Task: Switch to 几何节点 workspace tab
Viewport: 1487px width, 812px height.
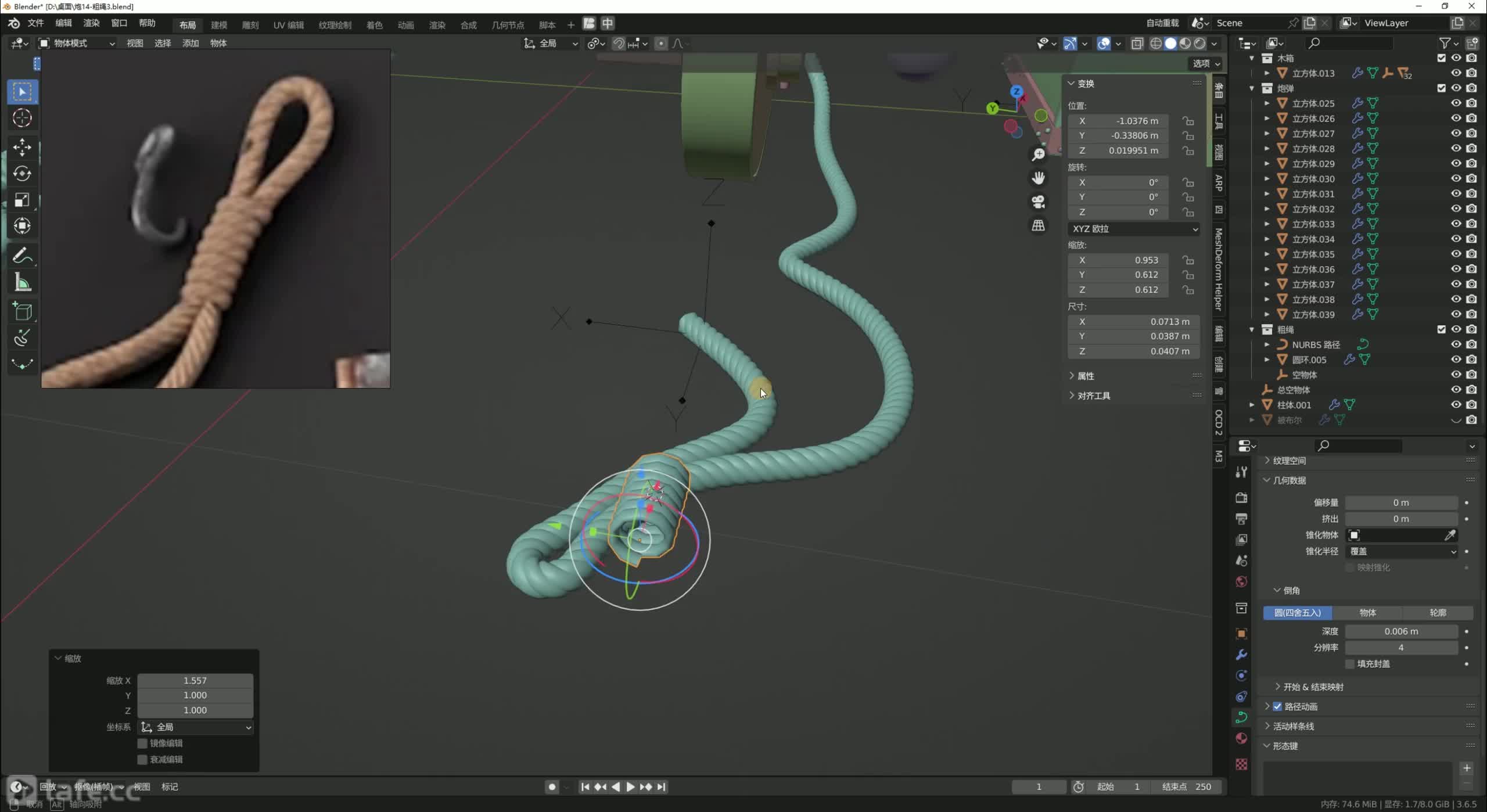Action: tap(508, 24)
